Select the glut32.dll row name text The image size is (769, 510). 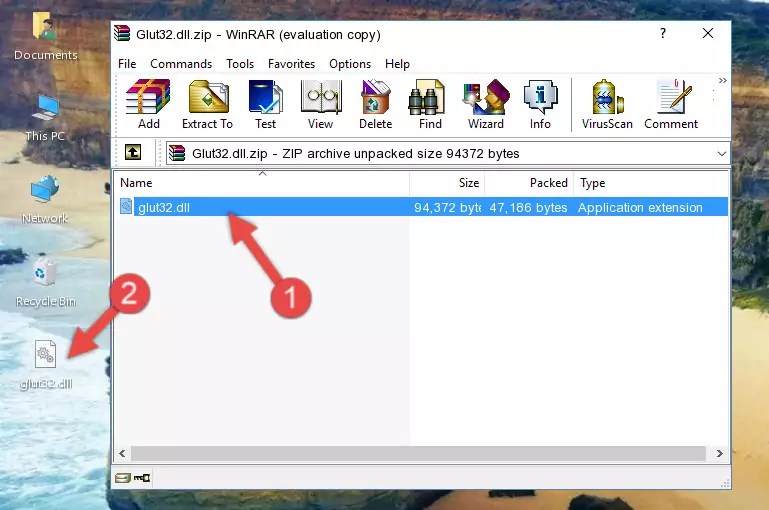pos(164,207)
